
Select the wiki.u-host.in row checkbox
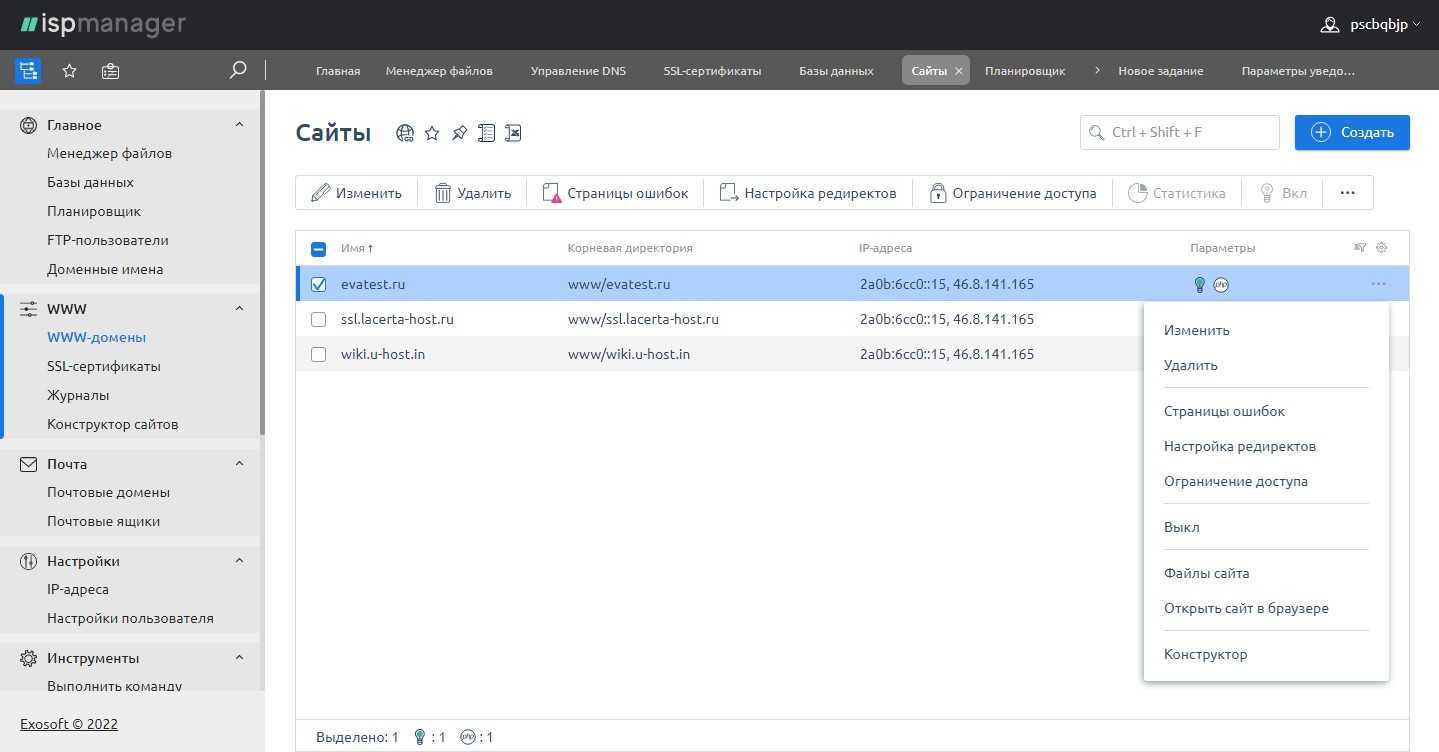click(318, 354)
